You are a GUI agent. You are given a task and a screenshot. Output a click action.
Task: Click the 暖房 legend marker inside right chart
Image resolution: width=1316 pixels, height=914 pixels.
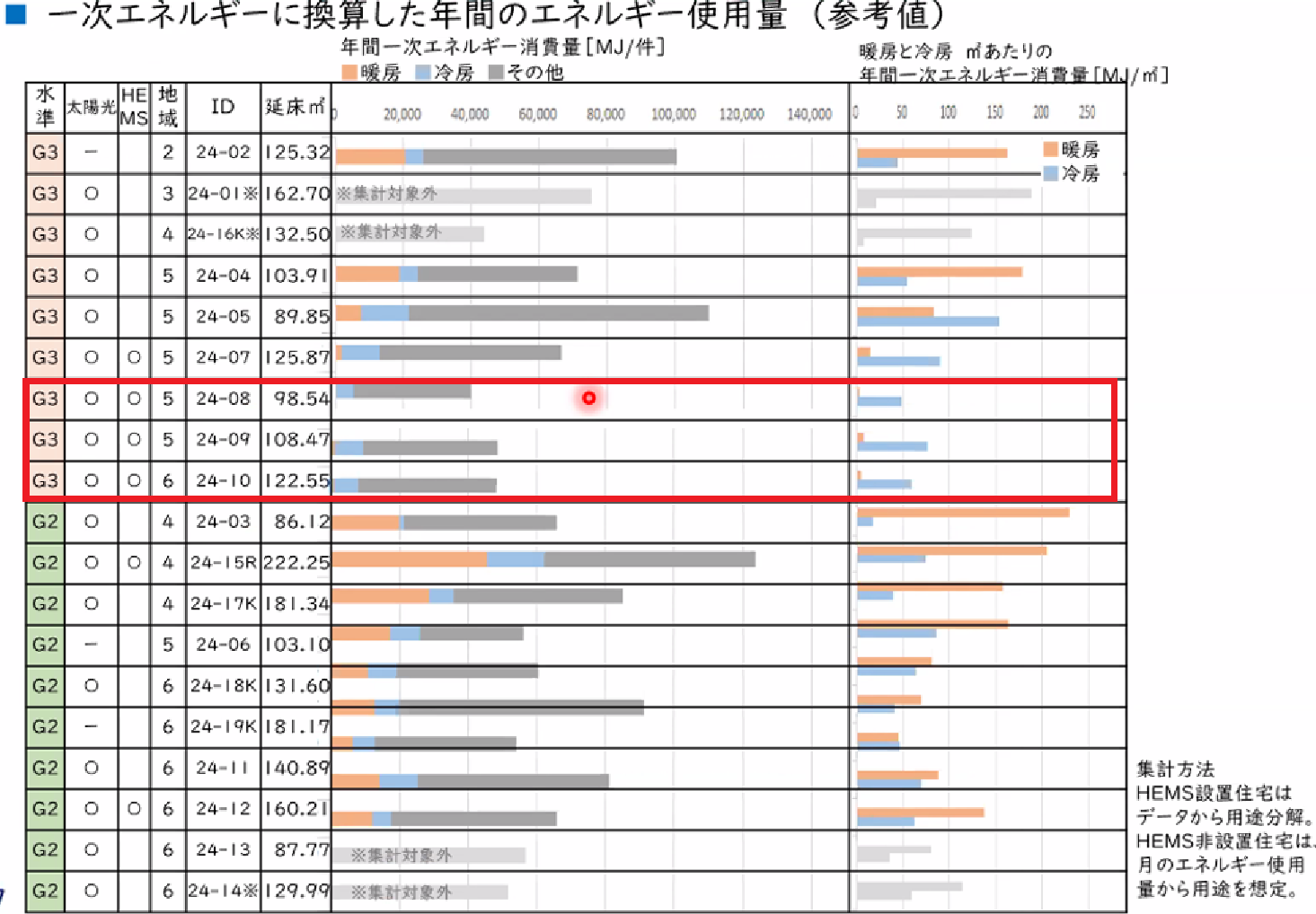click(1050, 149)
